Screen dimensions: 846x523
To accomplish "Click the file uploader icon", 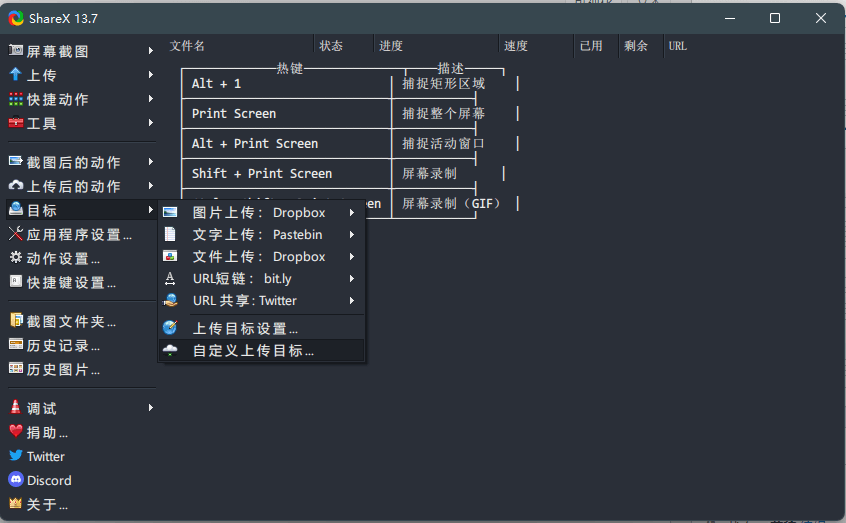I will pyautogui.click(x=170, y=256).
